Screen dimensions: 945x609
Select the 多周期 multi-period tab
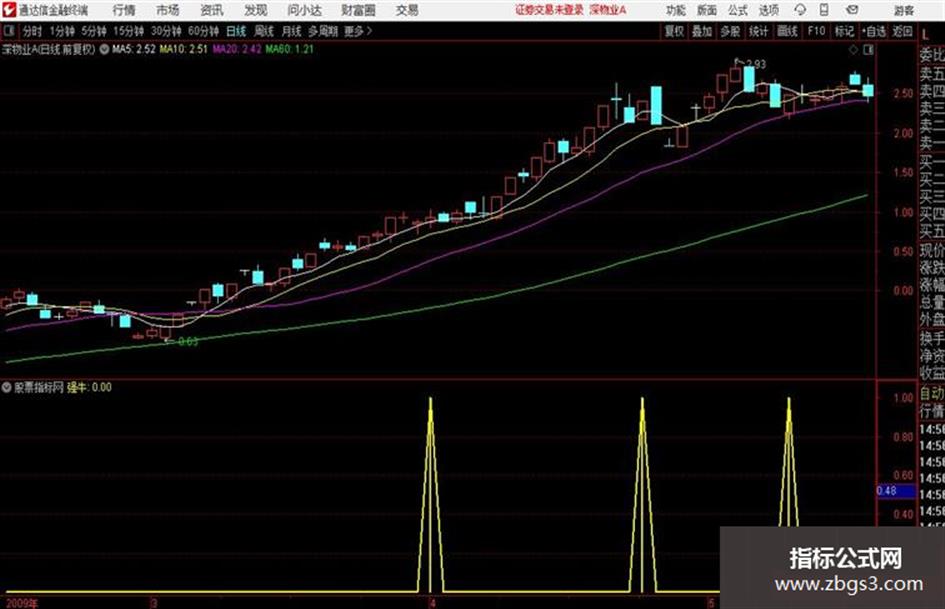323,31
